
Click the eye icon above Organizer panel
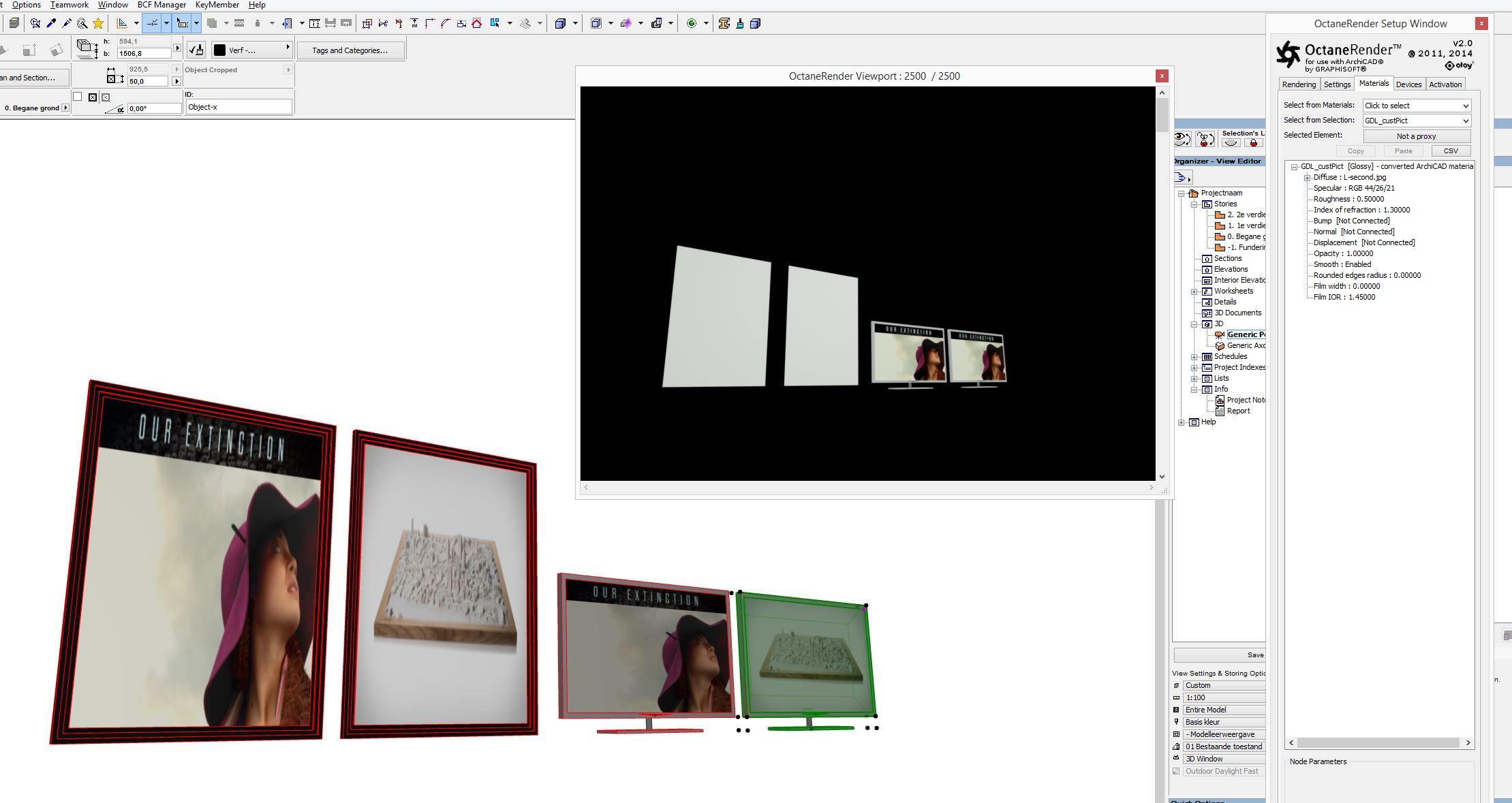coord(1182,140)
